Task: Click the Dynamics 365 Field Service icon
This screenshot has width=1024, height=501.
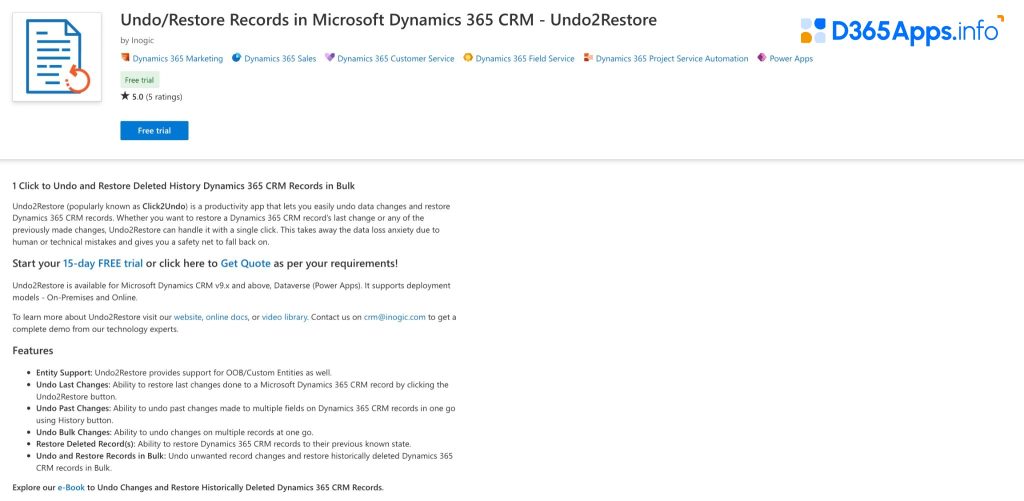Action: [x=468, y=58]
